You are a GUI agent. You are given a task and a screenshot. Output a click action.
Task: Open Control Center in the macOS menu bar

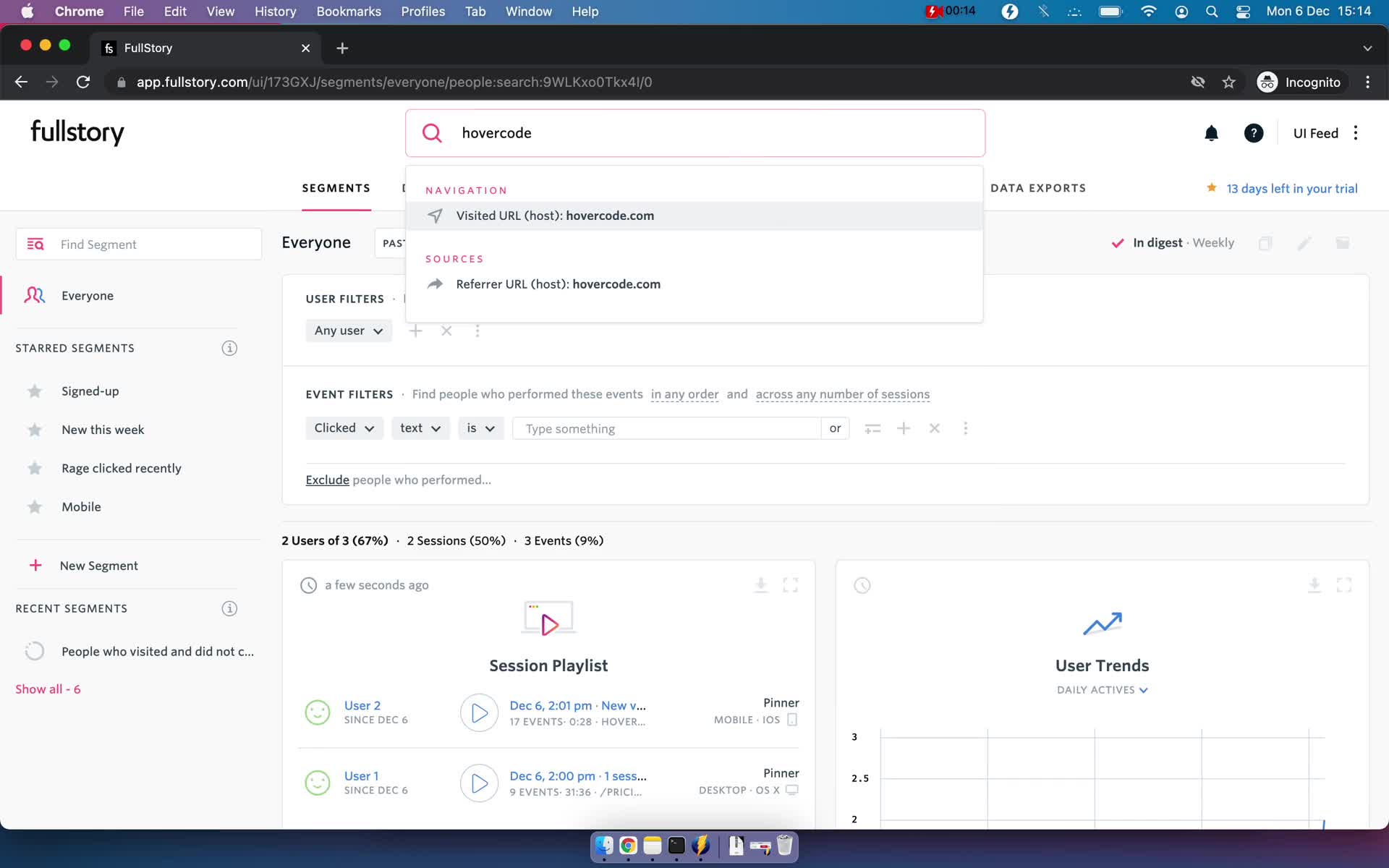1244,12
